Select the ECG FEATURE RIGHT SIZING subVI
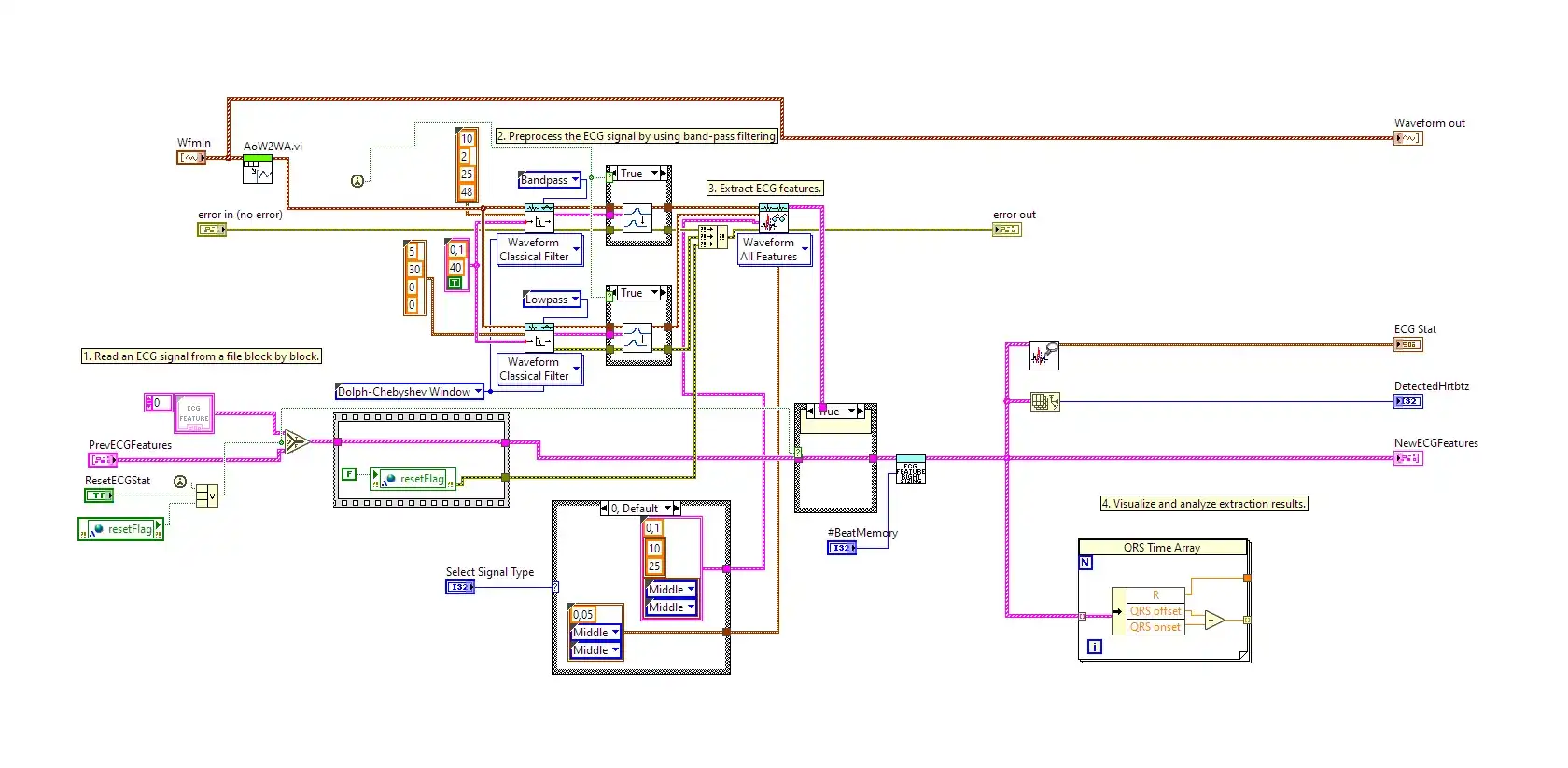 [911, 469]
